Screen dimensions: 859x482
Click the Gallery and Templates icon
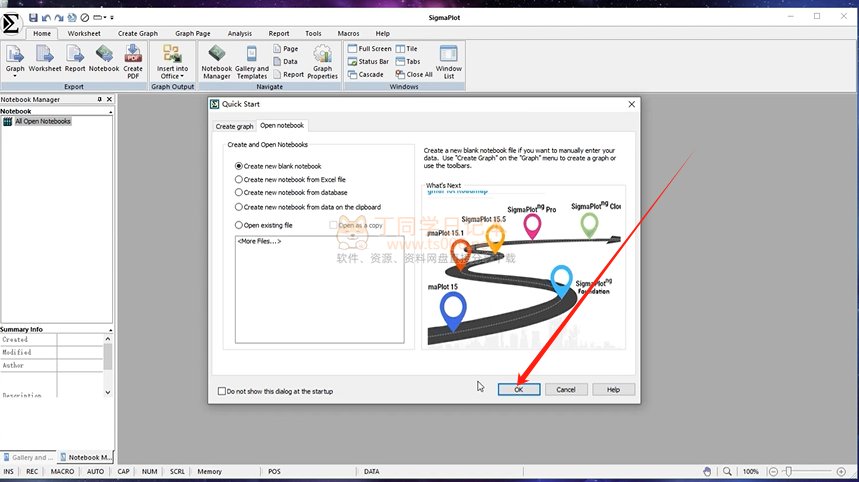pyautogui.click(x=251, y=60)
